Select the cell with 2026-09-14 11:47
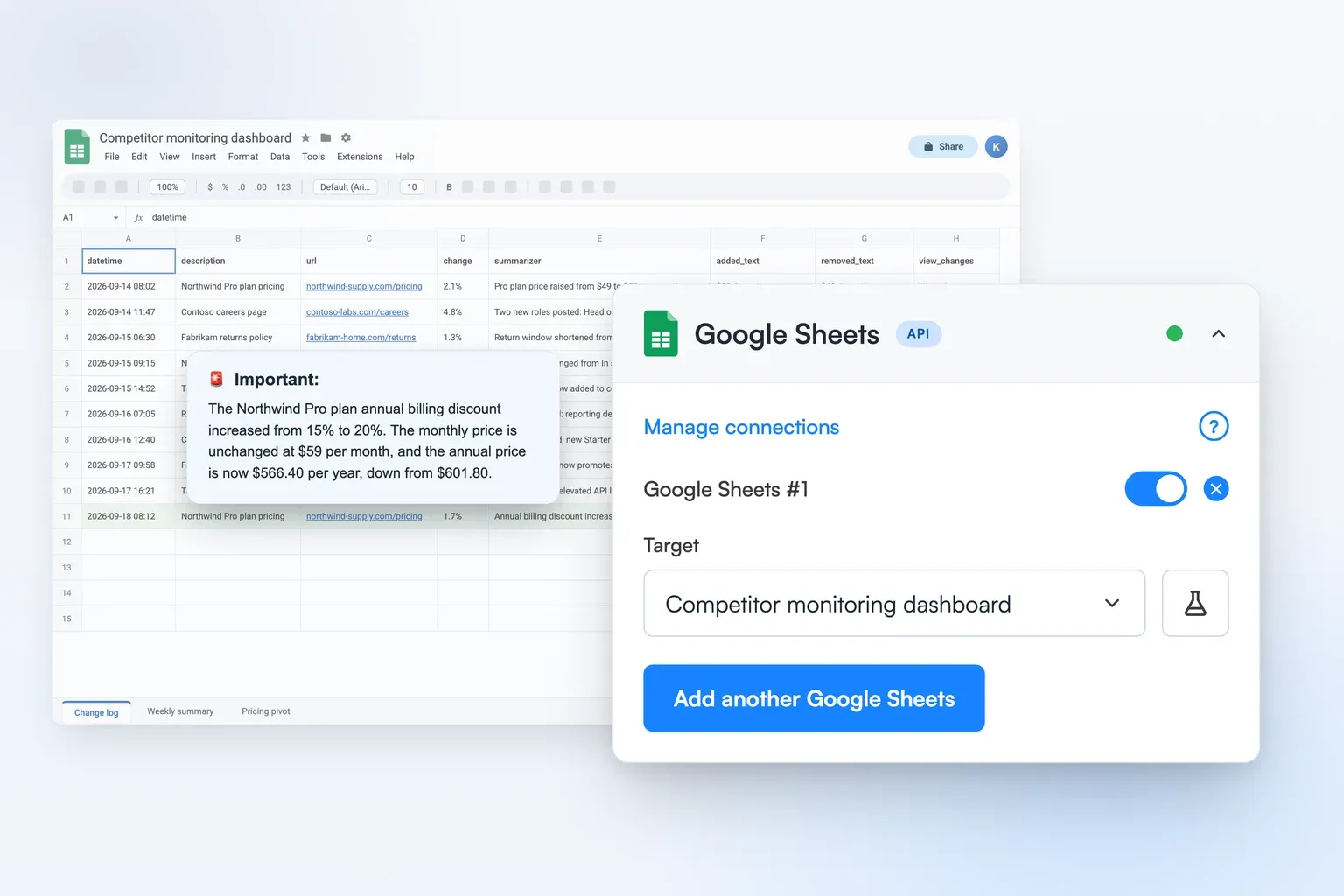Screen dimensions: 1344x896 (x=129, y=311)
